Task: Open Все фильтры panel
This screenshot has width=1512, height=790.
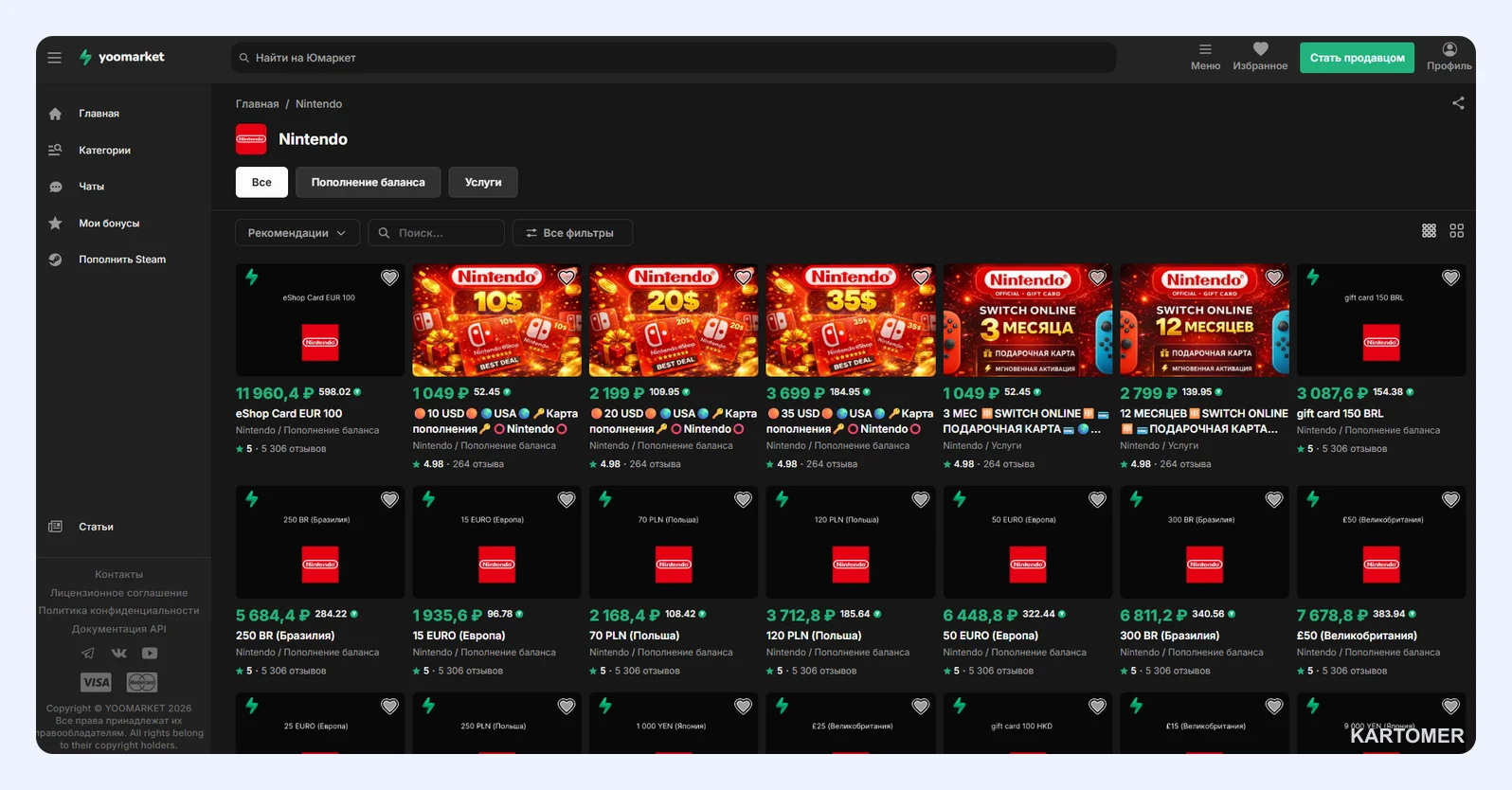Action: (572, 233)
